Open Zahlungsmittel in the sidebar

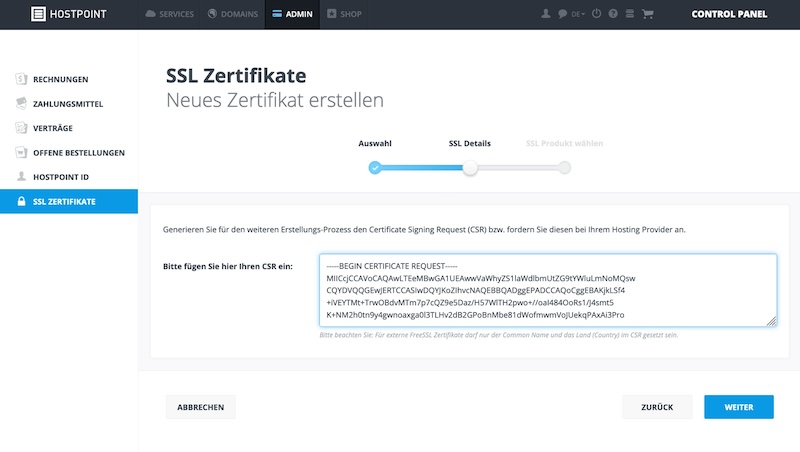tap(69, 104)
